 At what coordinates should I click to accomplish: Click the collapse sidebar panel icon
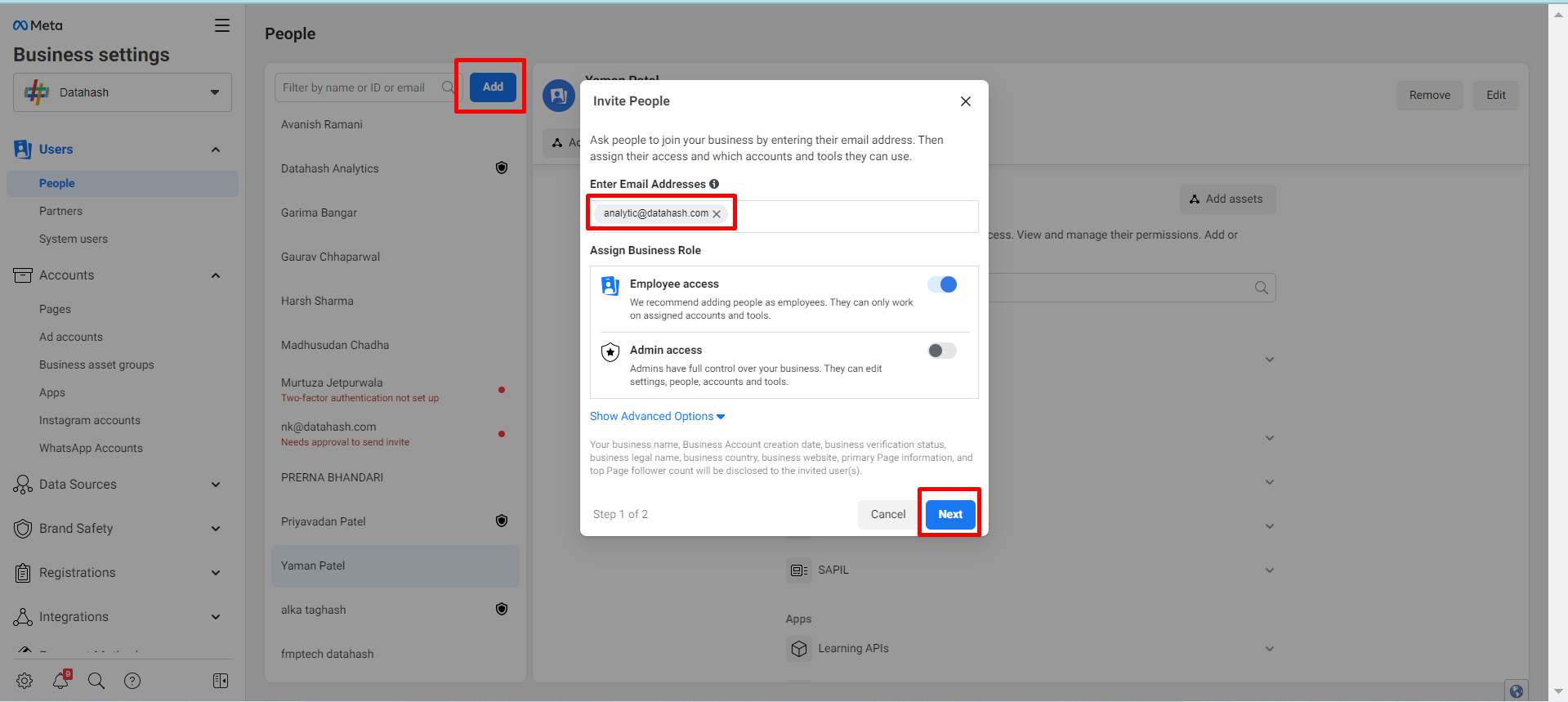click(x=221, y=681)
